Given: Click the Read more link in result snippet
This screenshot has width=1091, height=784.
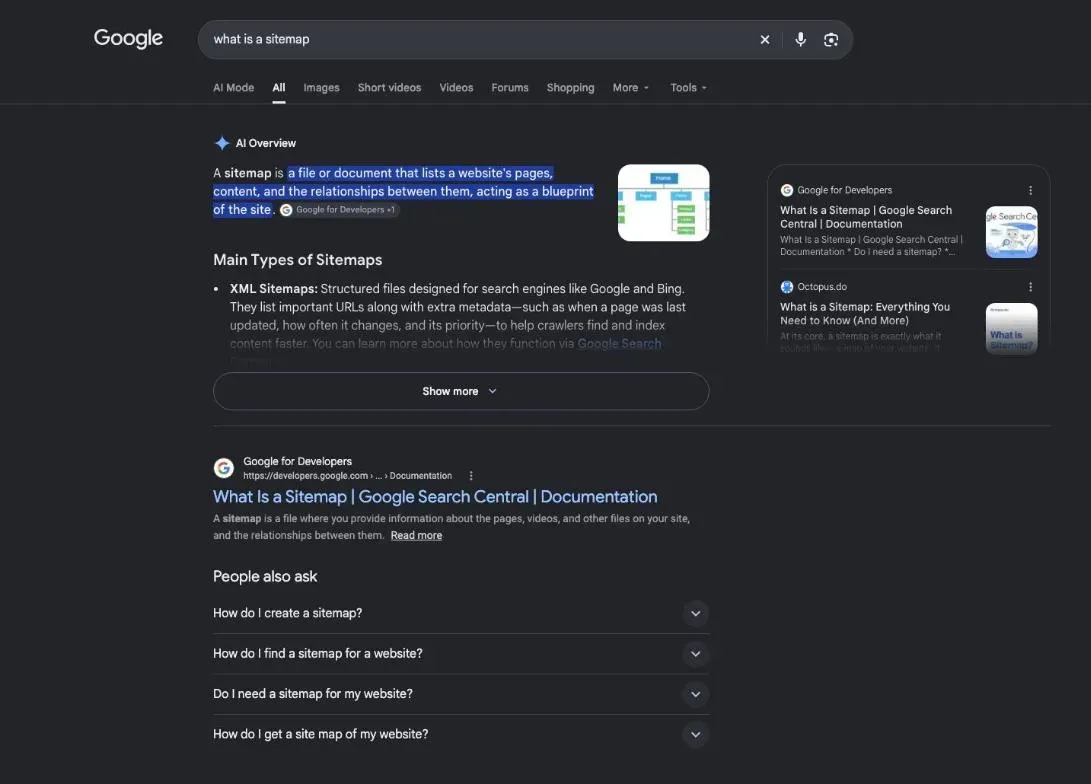Looking at the screenshot, I should pyautogui.click(x=416, y=536).
